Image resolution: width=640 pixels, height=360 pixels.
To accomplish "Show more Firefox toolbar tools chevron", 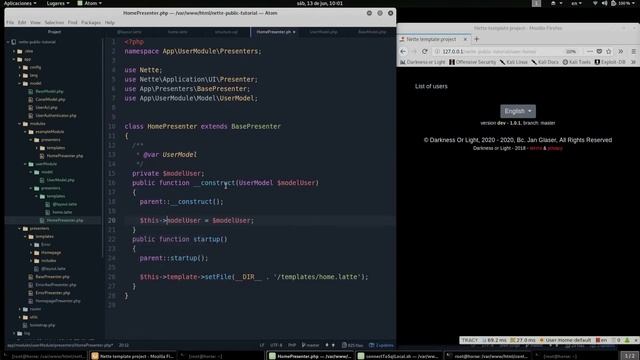I will 620,51.
